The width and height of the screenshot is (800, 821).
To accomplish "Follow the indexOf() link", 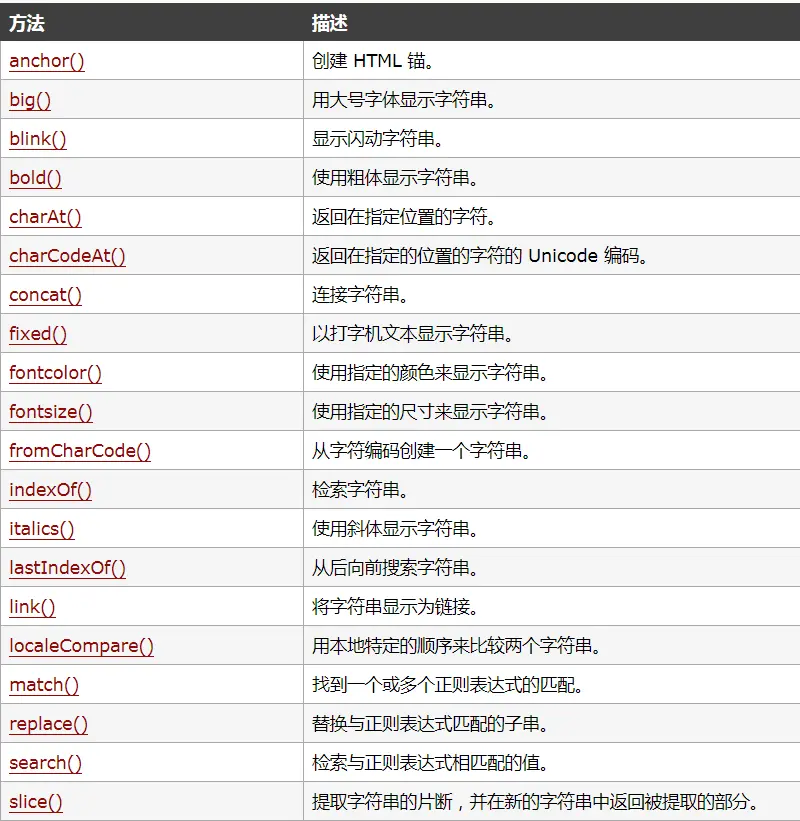I will pos(50,490).
